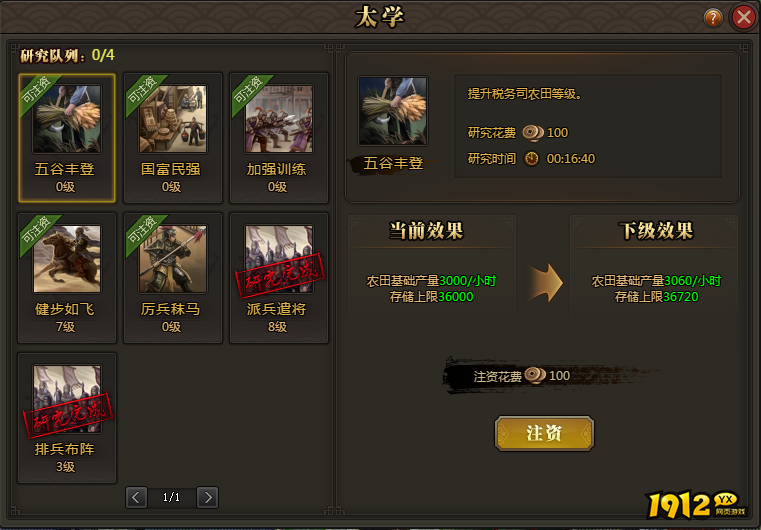Select the 厉兵秣马 spearman icon
761x530 pixels.
[x=173, y=259]
